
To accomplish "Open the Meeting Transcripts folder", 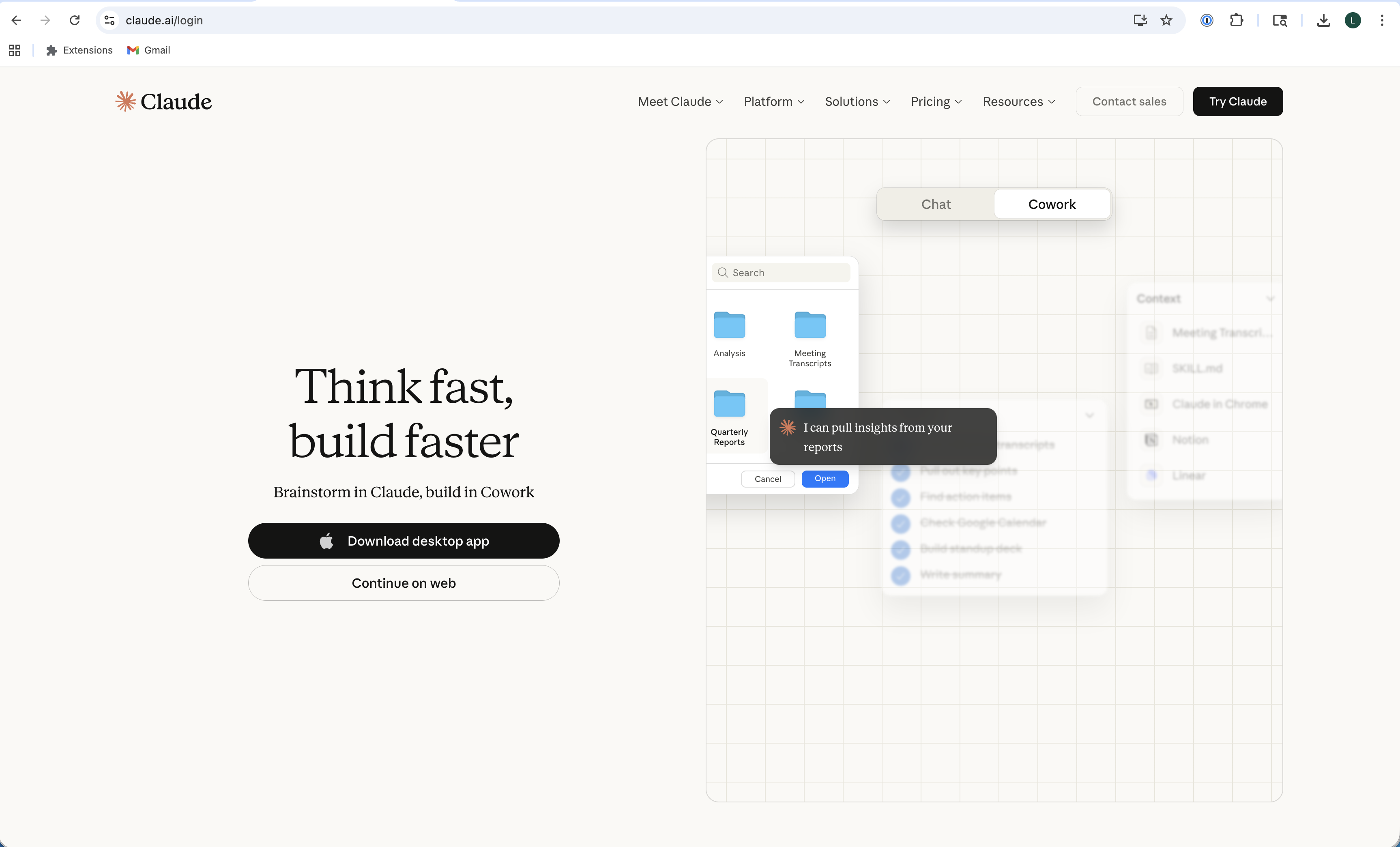I will [x=809, y=325].
